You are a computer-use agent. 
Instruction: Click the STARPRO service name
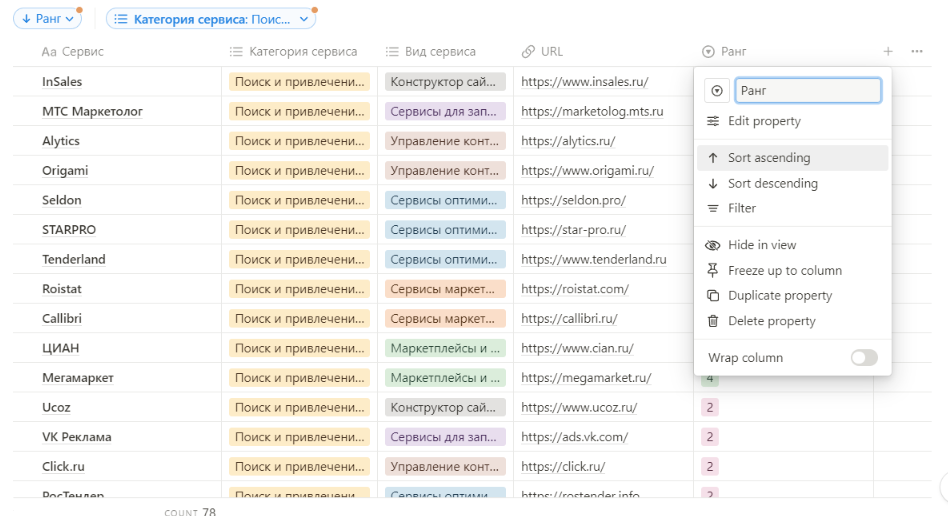pyautogui.click(x=69, y=230)
